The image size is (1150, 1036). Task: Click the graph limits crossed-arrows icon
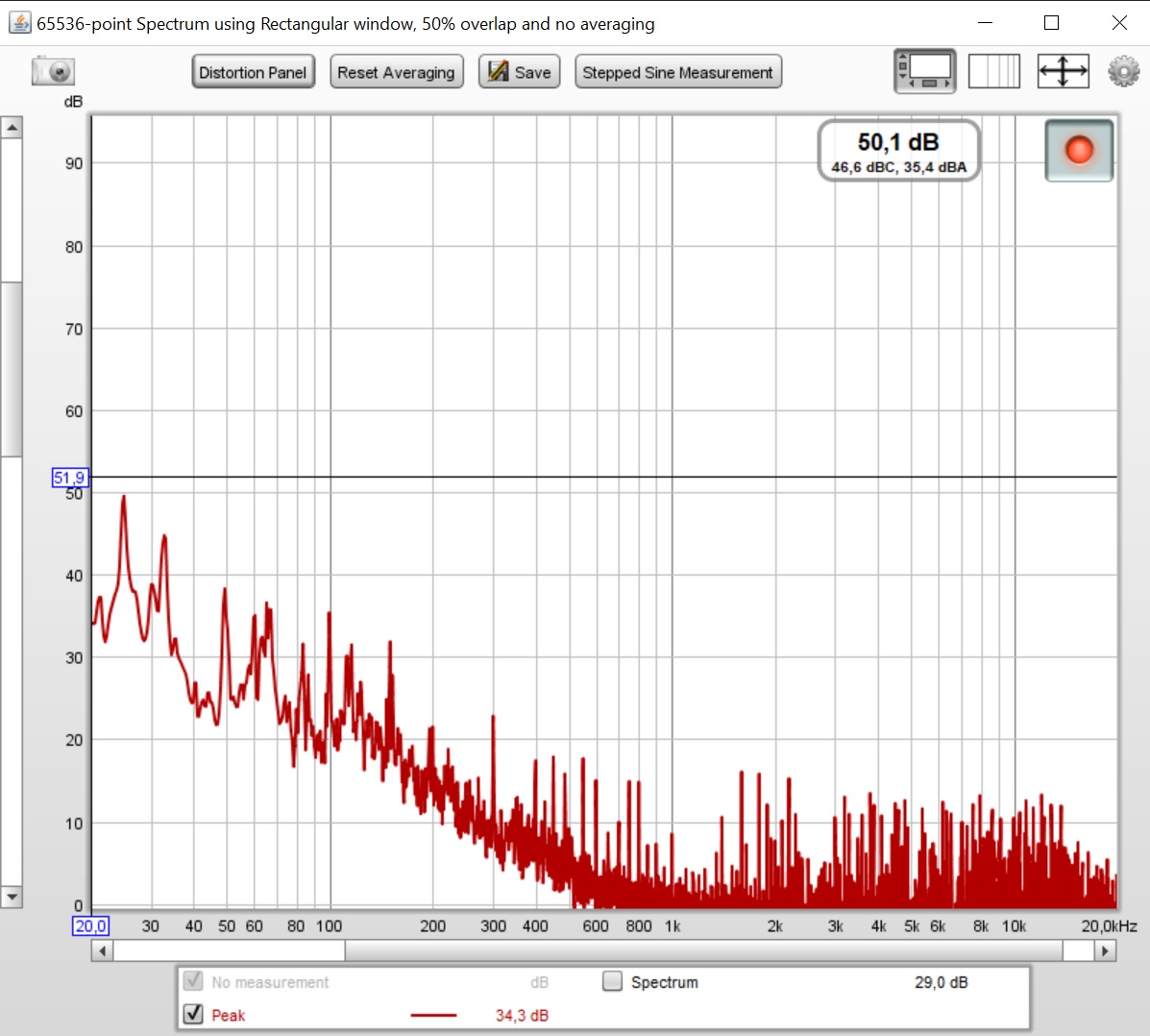[1063, 72]
